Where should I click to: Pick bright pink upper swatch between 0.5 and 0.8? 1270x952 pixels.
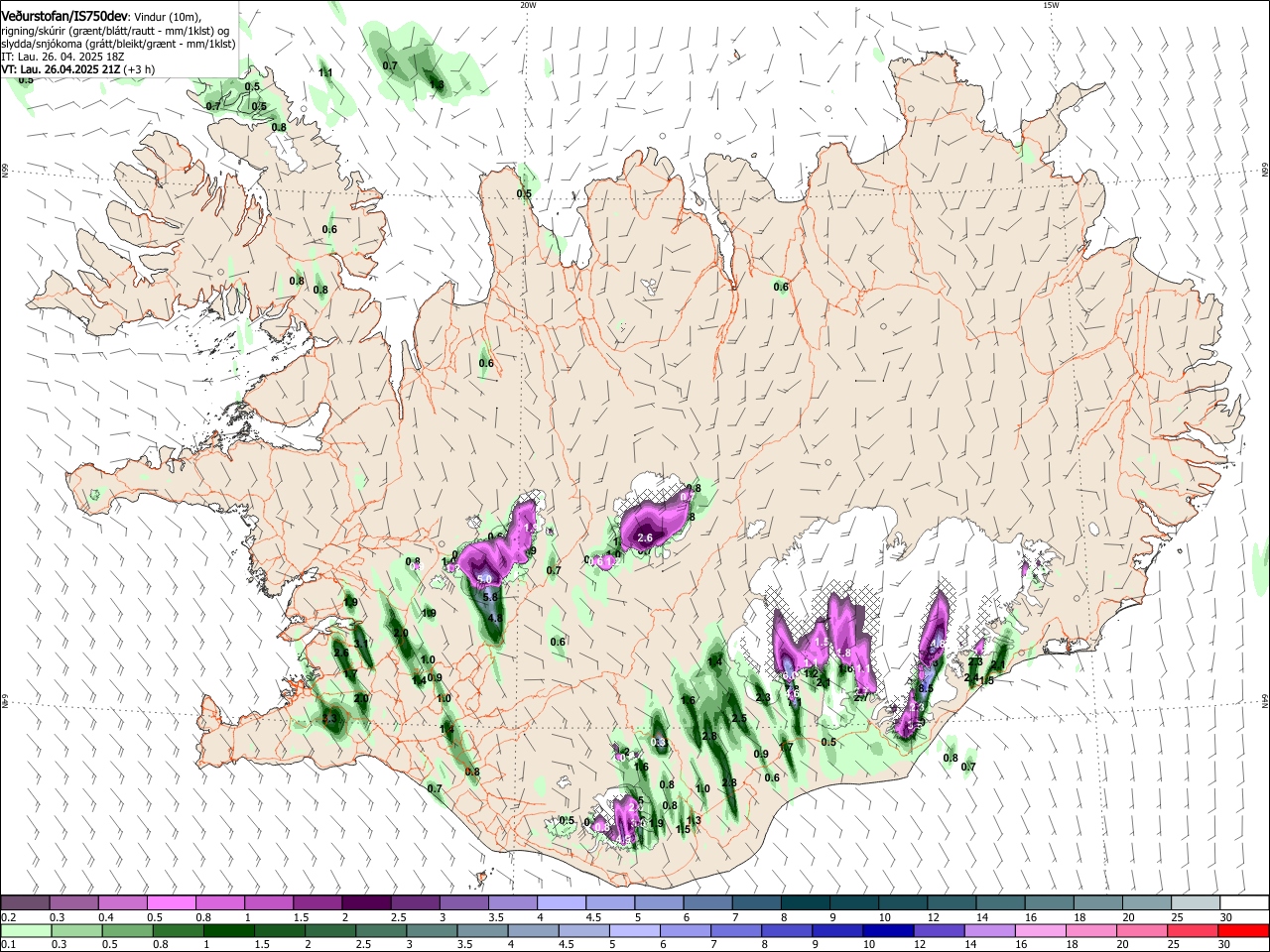(171, 902)
